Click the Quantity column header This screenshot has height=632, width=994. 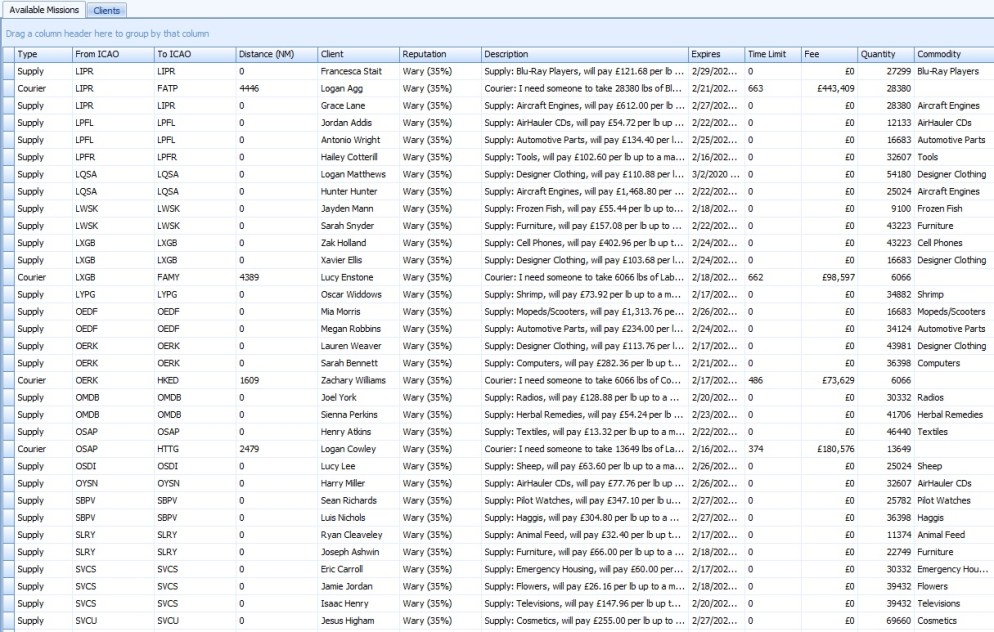pos(885,54)
